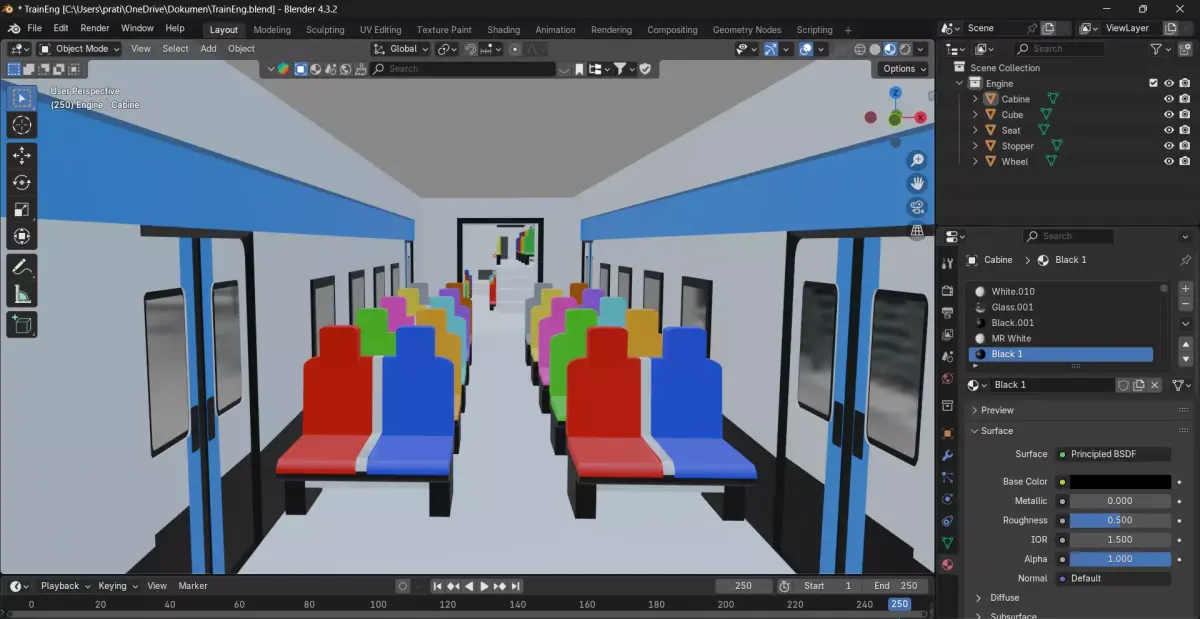Select the Cursor tool in viewport toolbar
The width and height of the screenshot is (1200, 619).
(x=22, y=125)
